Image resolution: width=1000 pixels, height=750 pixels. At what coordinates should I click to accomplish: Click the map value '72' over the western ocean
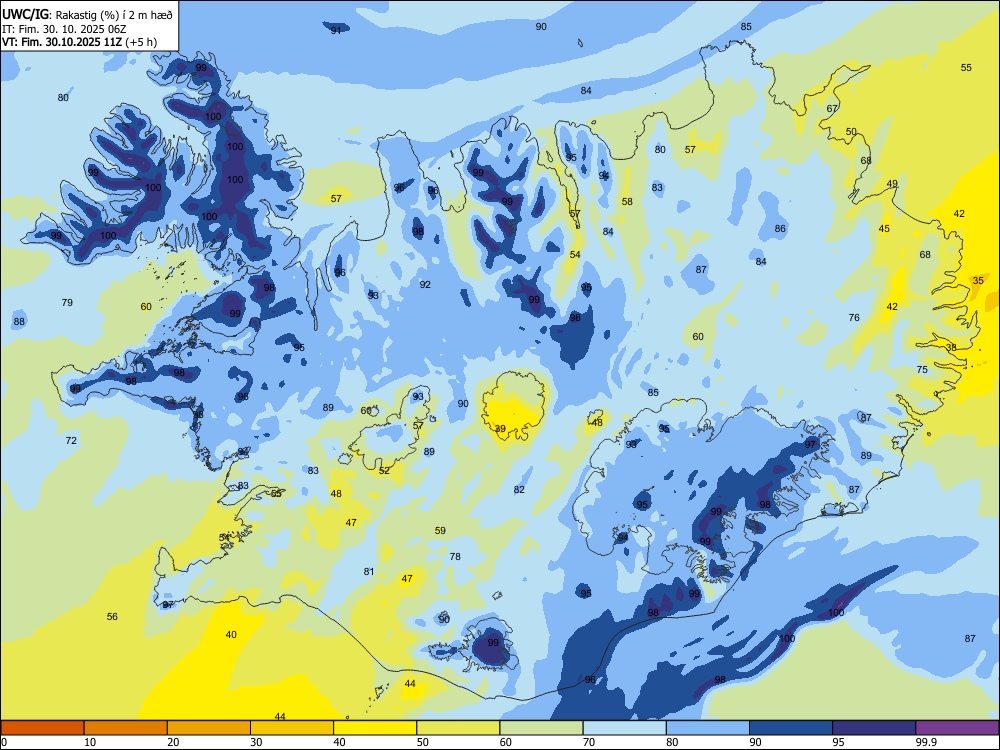point(71,441)
